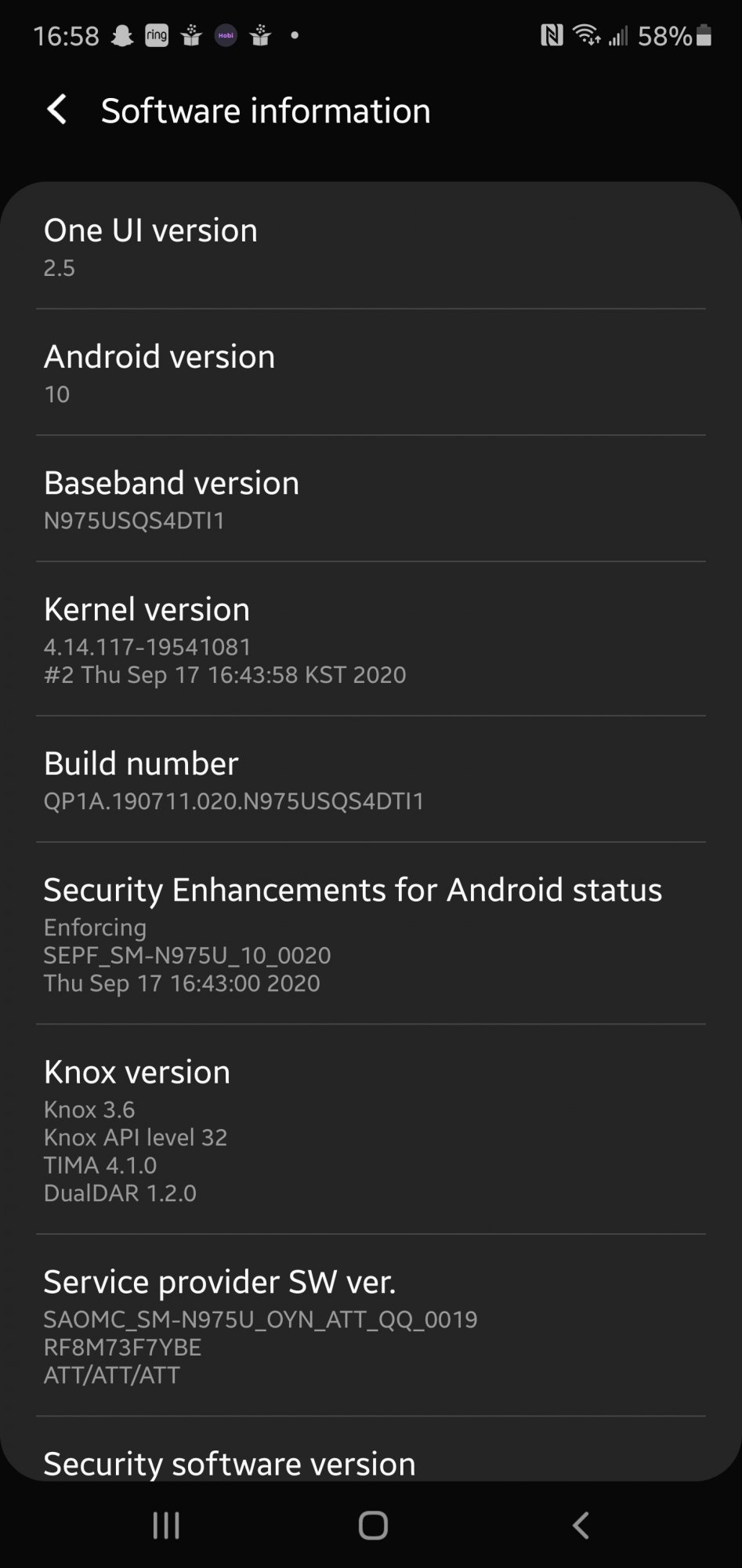Tap the Security software version entry

pos(371,1449)
